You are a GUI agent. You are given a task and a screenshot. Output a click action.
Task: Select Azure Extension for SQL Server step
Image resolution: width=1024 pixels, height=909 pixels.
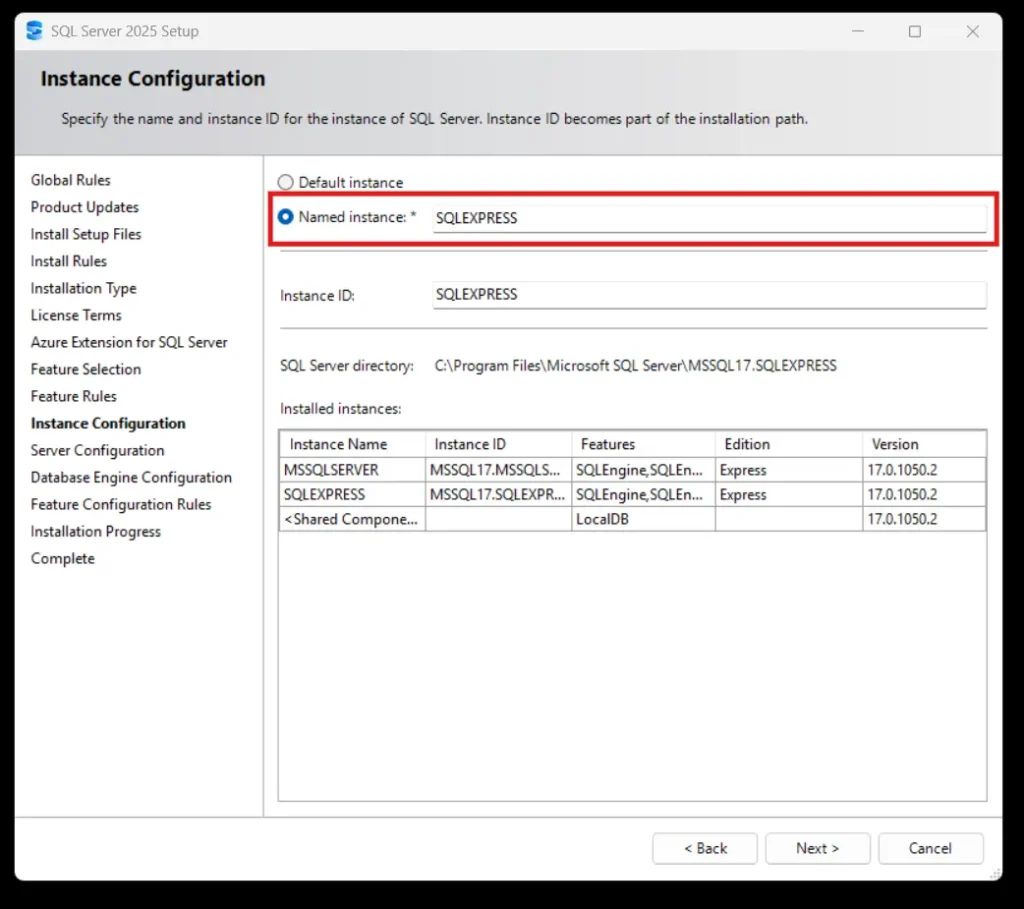click(x=129, y=342)
